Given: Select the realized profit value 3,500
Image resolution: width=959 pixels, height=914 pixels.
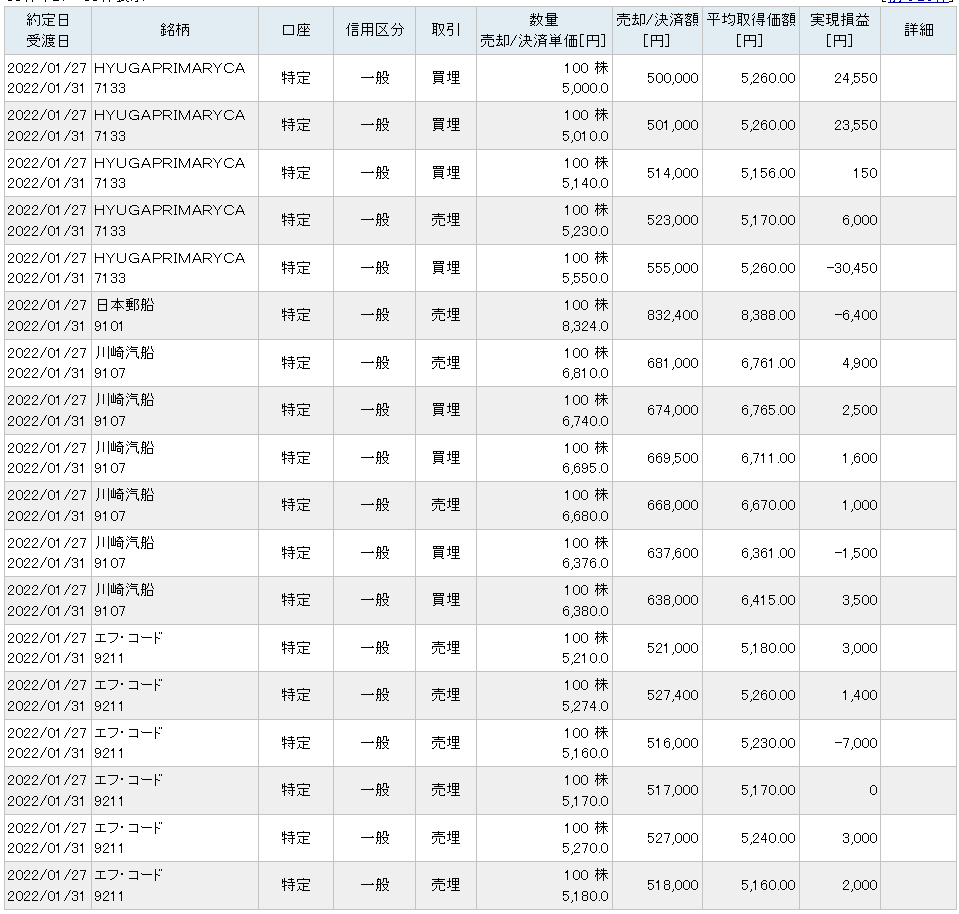Looking at the screenshot, I should 859,600.
